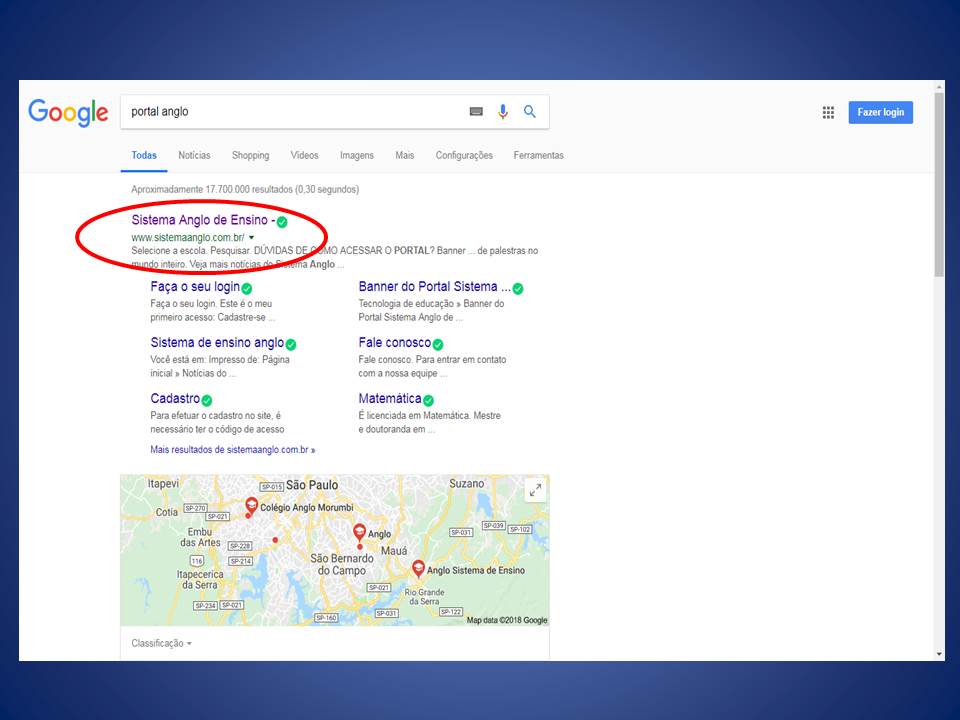Click the Google logo

click(x=68, y=112)
